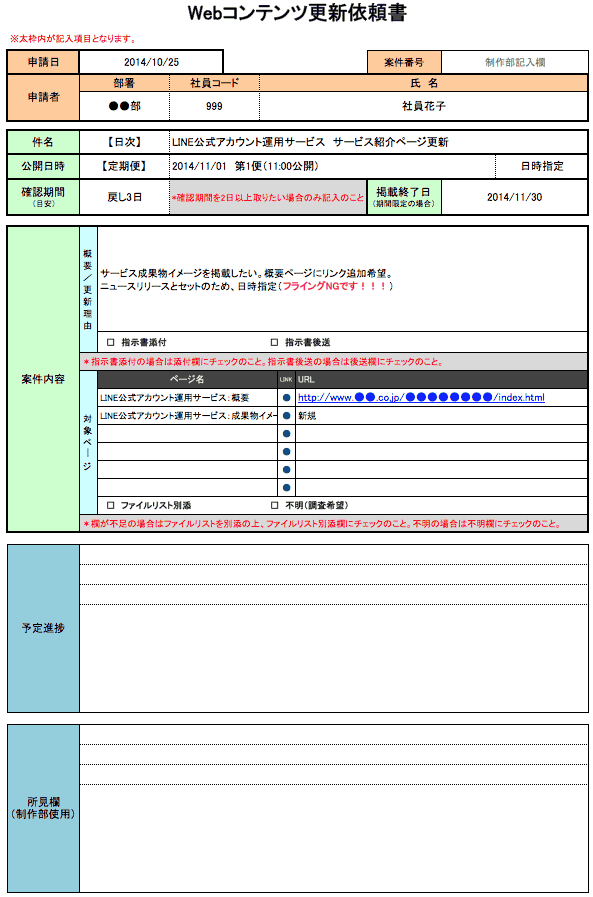Click the 新規 URL cell

tap(441, 416)
